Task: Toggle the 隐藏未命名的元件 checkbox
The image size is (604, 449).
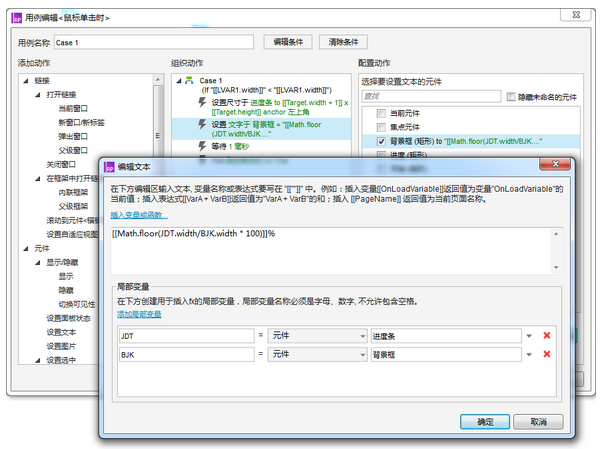Action: 512,97
